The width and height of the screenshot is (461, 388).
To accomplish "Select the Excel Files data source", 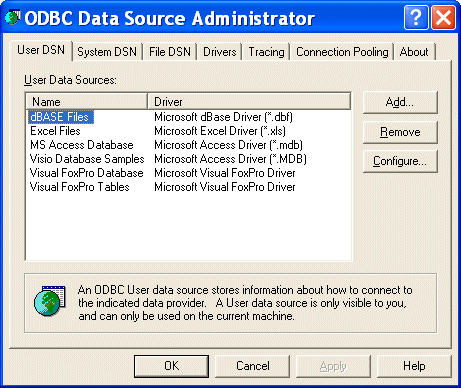I will coord(55,131).
